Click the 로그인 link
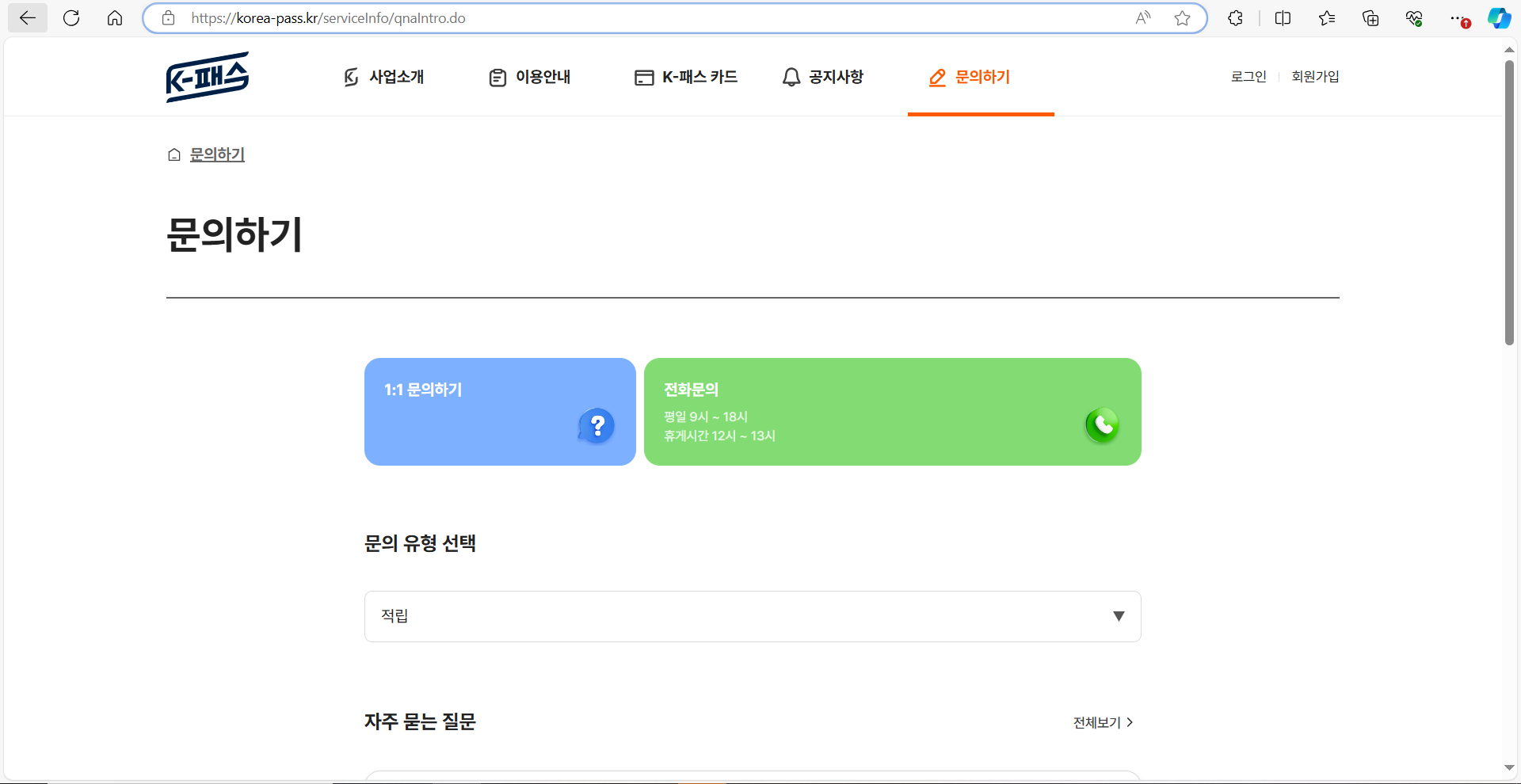 1248,76
